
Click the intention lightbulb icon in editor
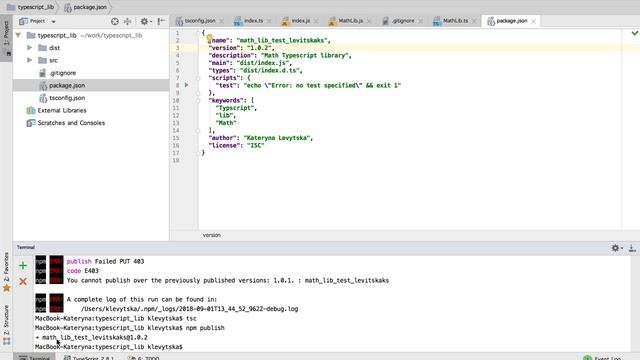click(209, 37)
